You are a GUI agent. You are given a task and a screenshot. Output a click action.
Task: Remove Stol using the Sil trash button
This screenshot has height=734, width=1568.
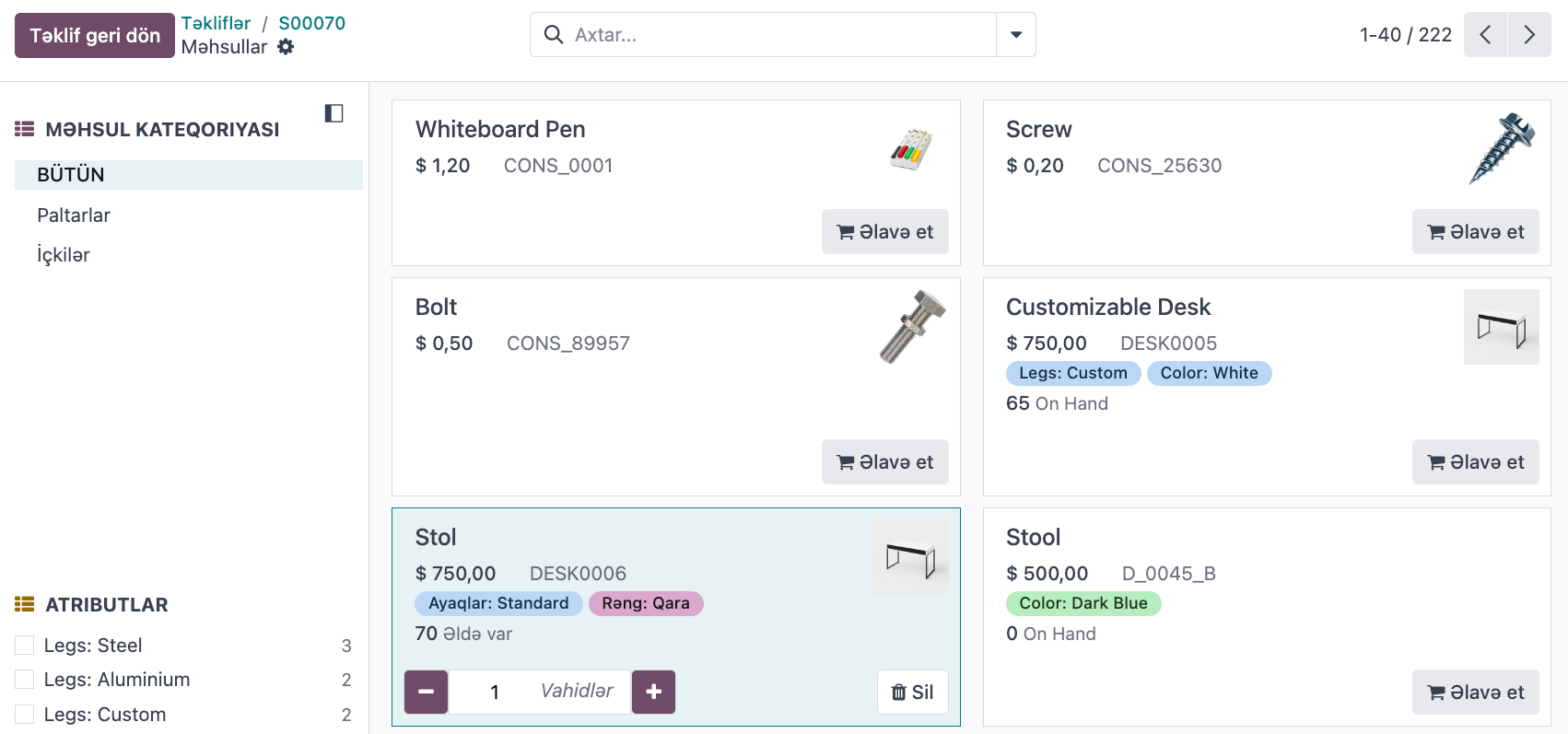pyautogui.click(x=913, y=692)
